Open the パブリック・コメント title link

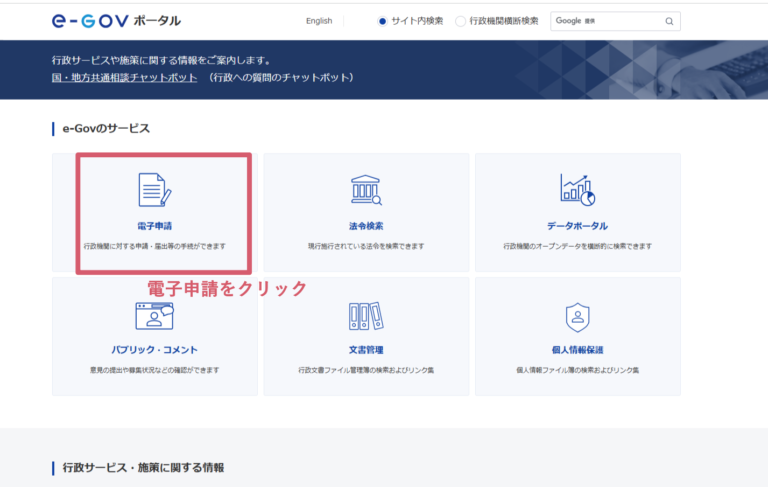point(154,350)
